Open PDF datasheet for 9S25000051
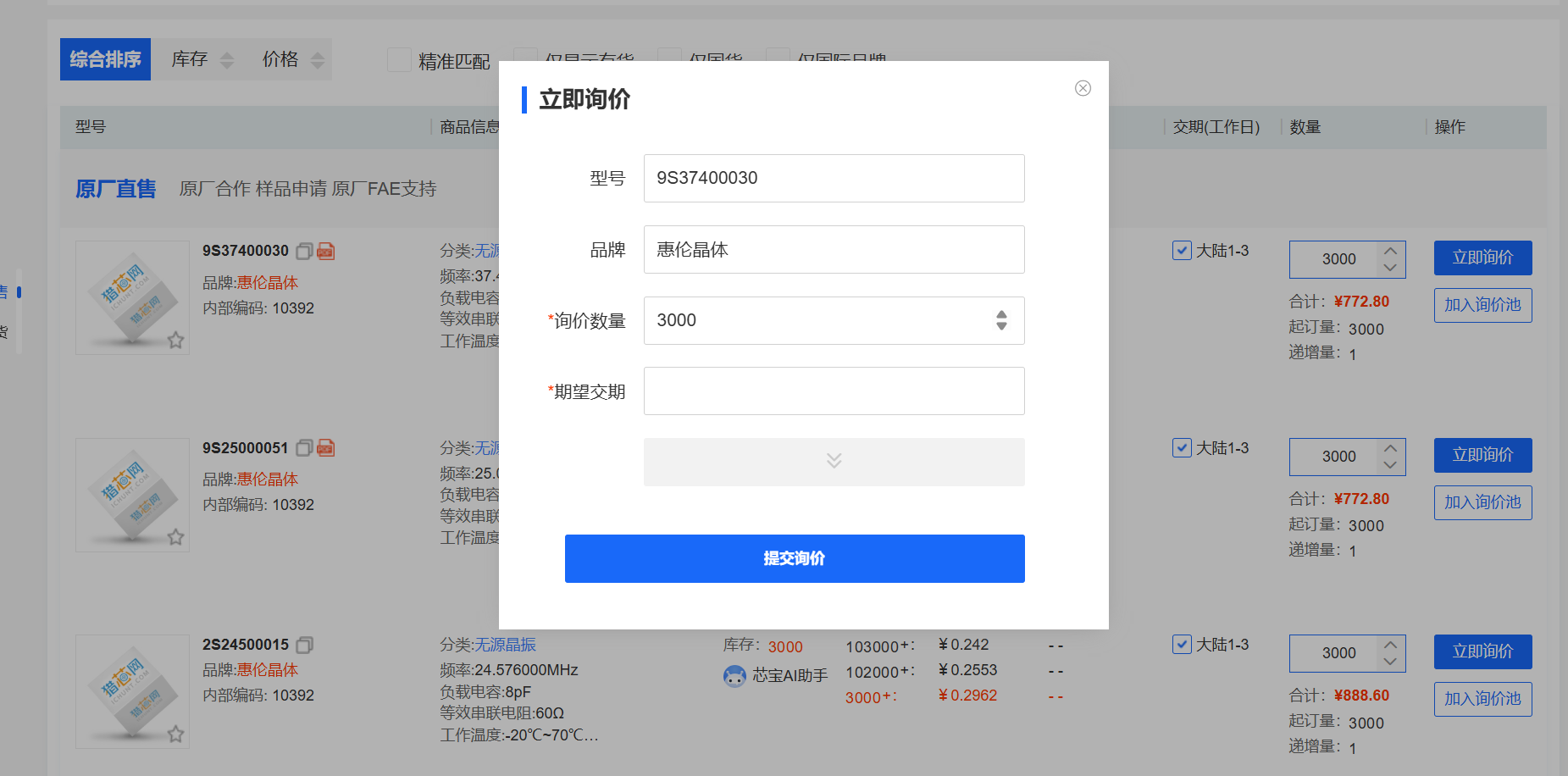The image size is (1568, 776). 326,447
